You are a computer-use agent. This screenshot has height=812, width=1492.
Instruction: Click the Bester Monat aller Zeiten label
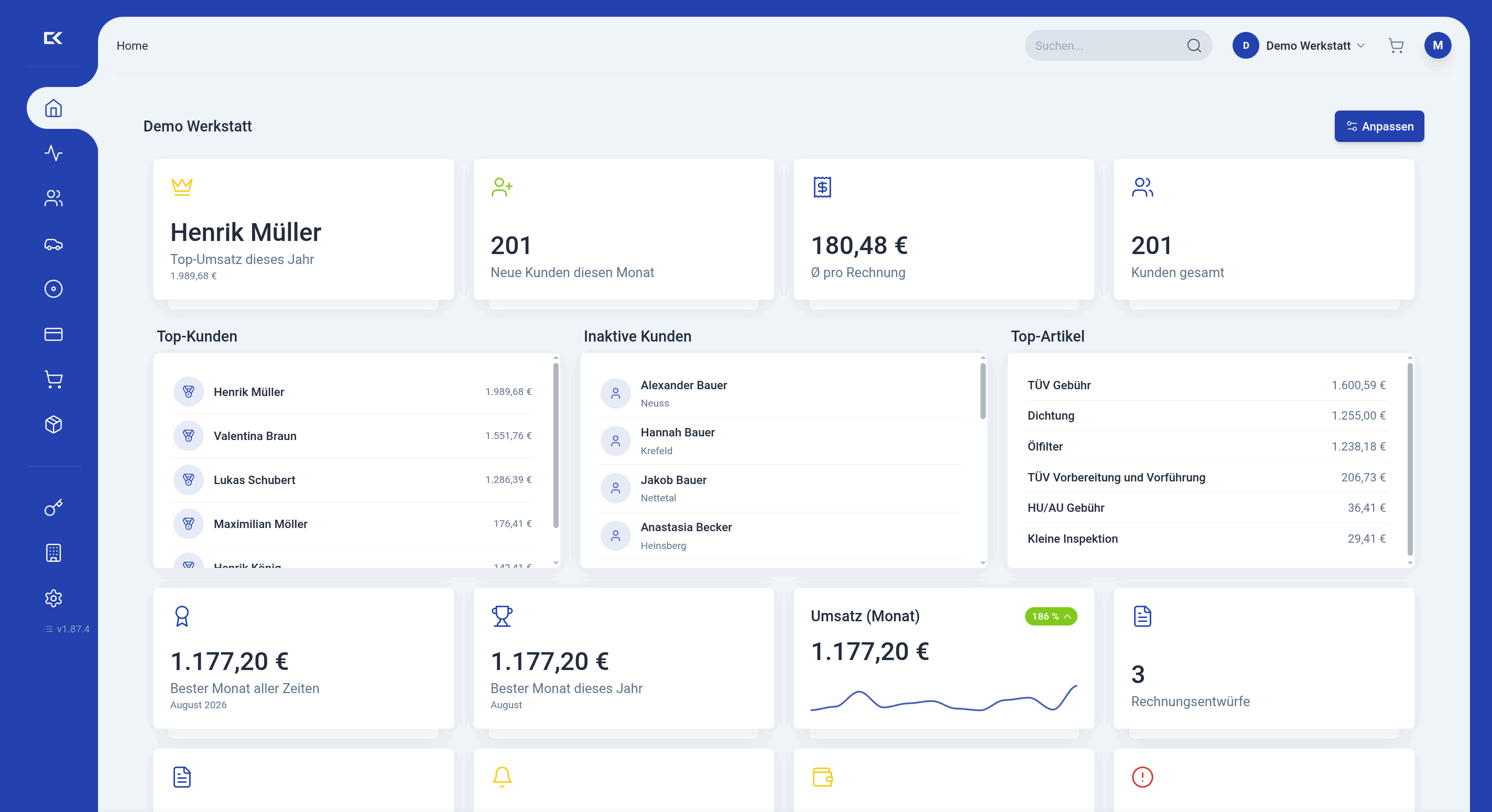[244, 689]
